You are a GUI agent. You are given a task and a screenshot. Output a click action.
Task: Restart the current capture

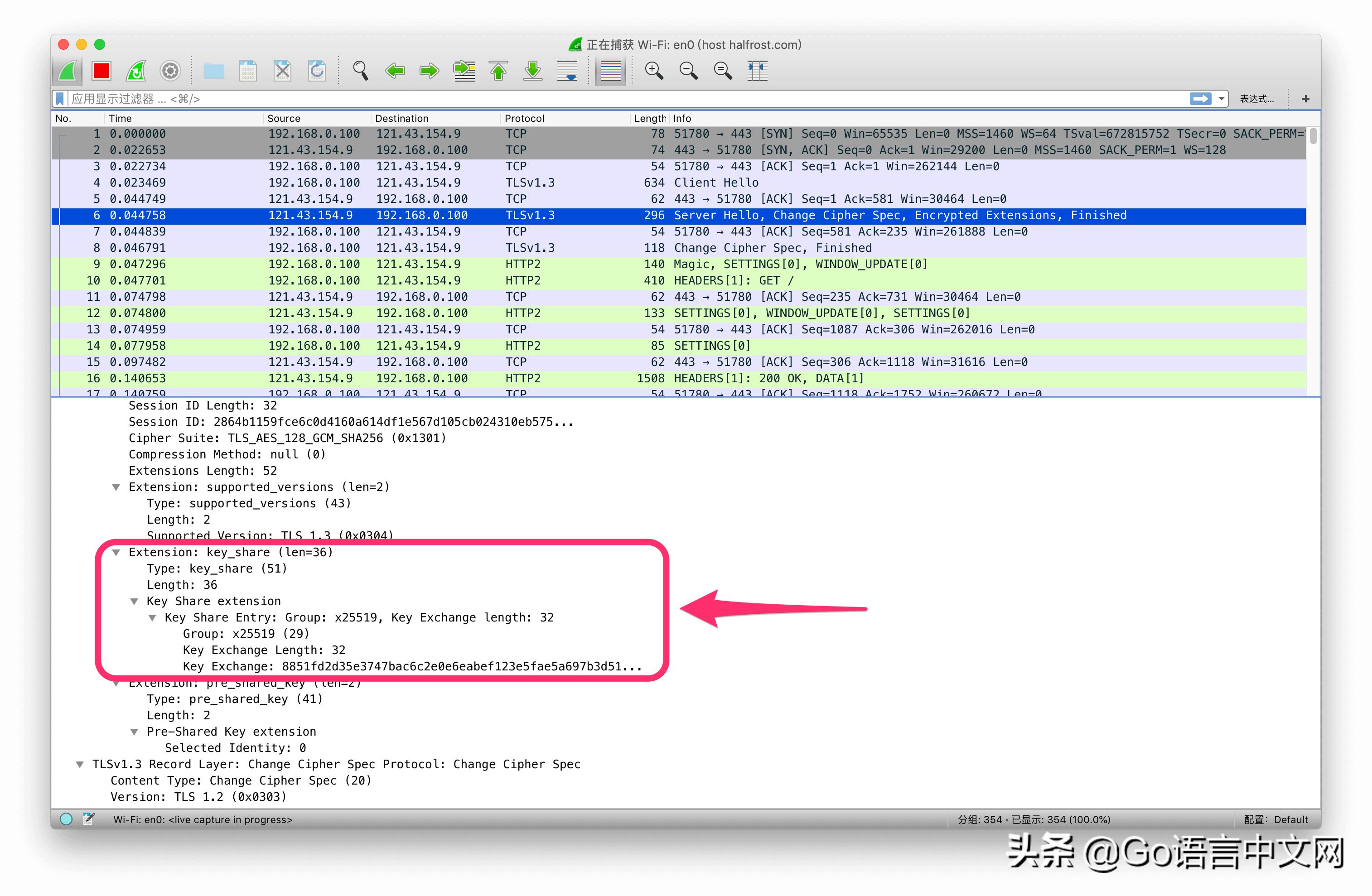pos(136,71)
